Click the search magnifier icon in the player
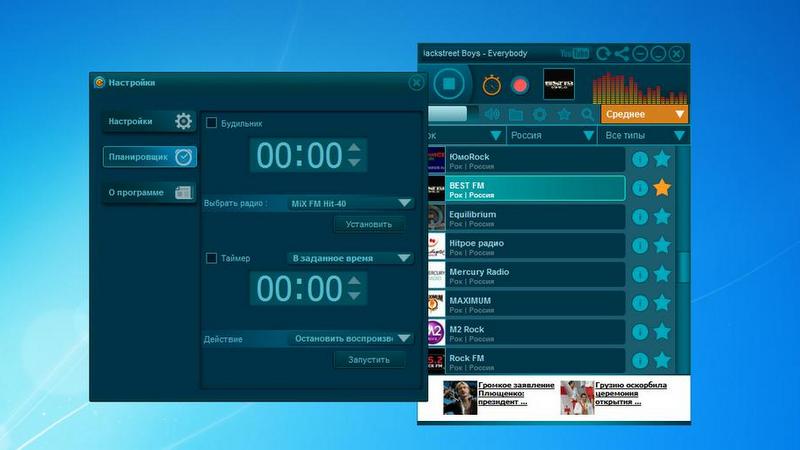Screen dimensions: 800x450 (587, 114)
